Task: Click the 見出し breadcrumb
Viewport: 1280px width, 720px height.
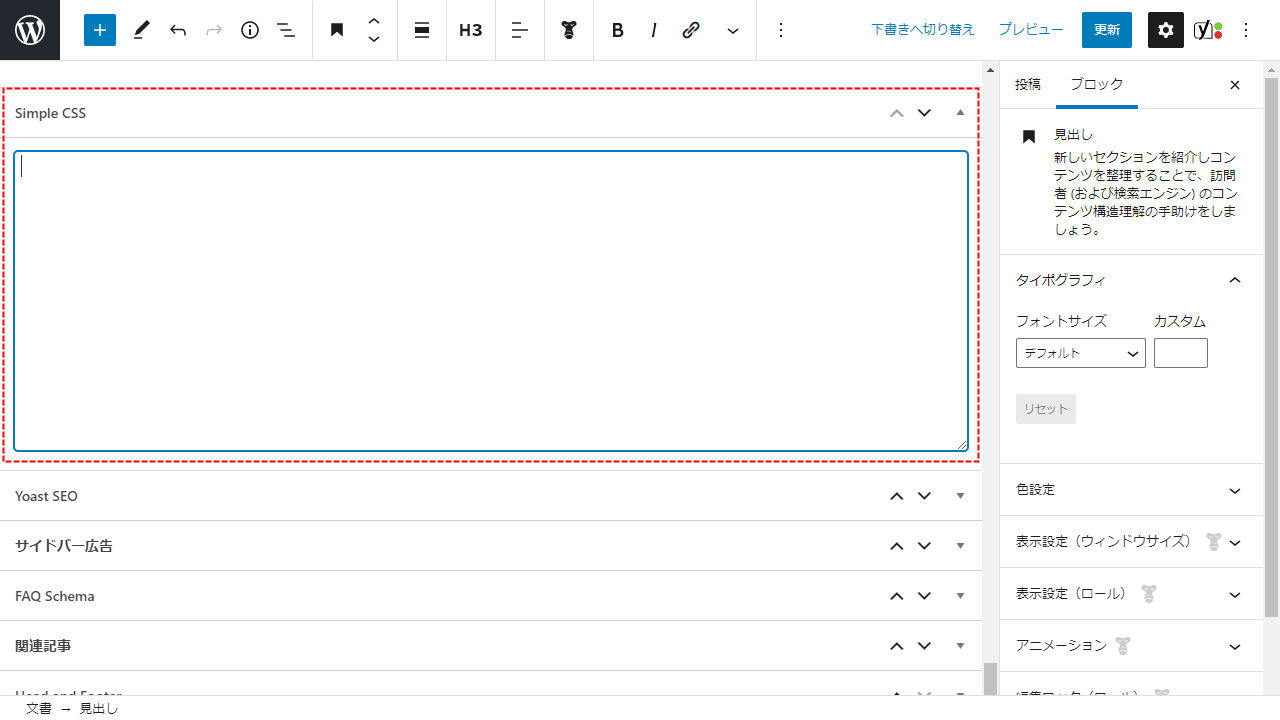Action: [99, 708]
